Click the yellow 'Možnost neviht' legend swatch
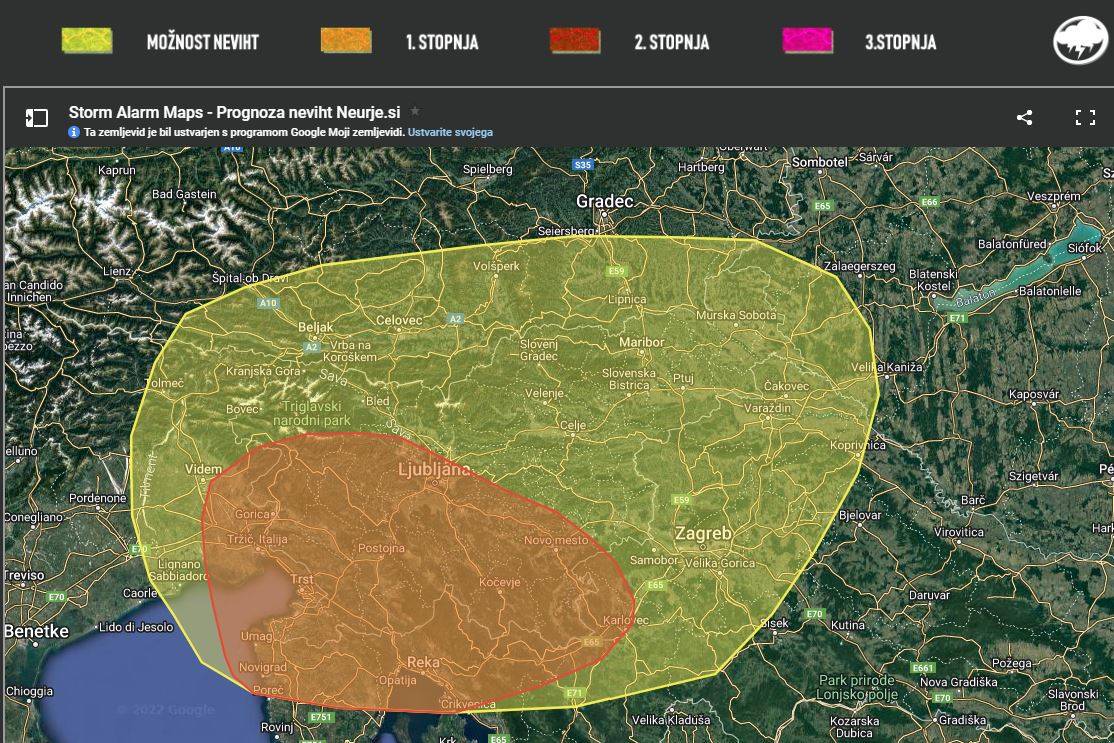The height and width of the screenshot is (743, 1114). tap(87, 41)
